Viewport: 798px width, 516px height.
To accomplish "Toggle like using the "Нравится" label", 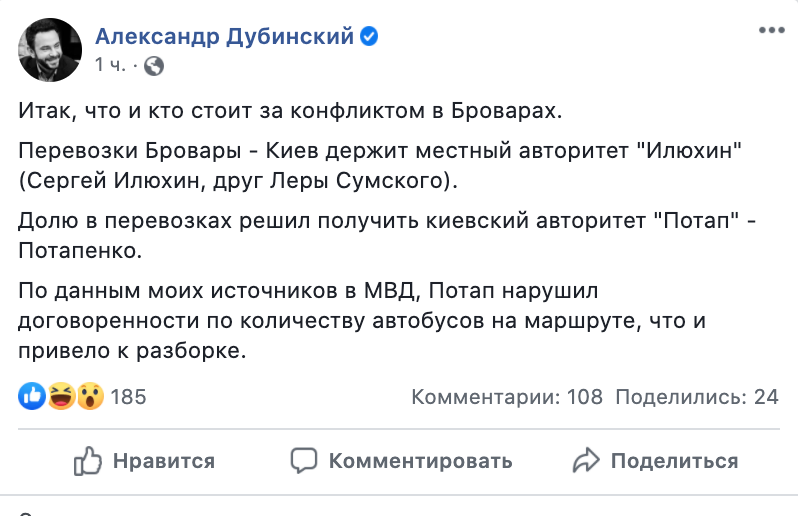I will point(164,461).
